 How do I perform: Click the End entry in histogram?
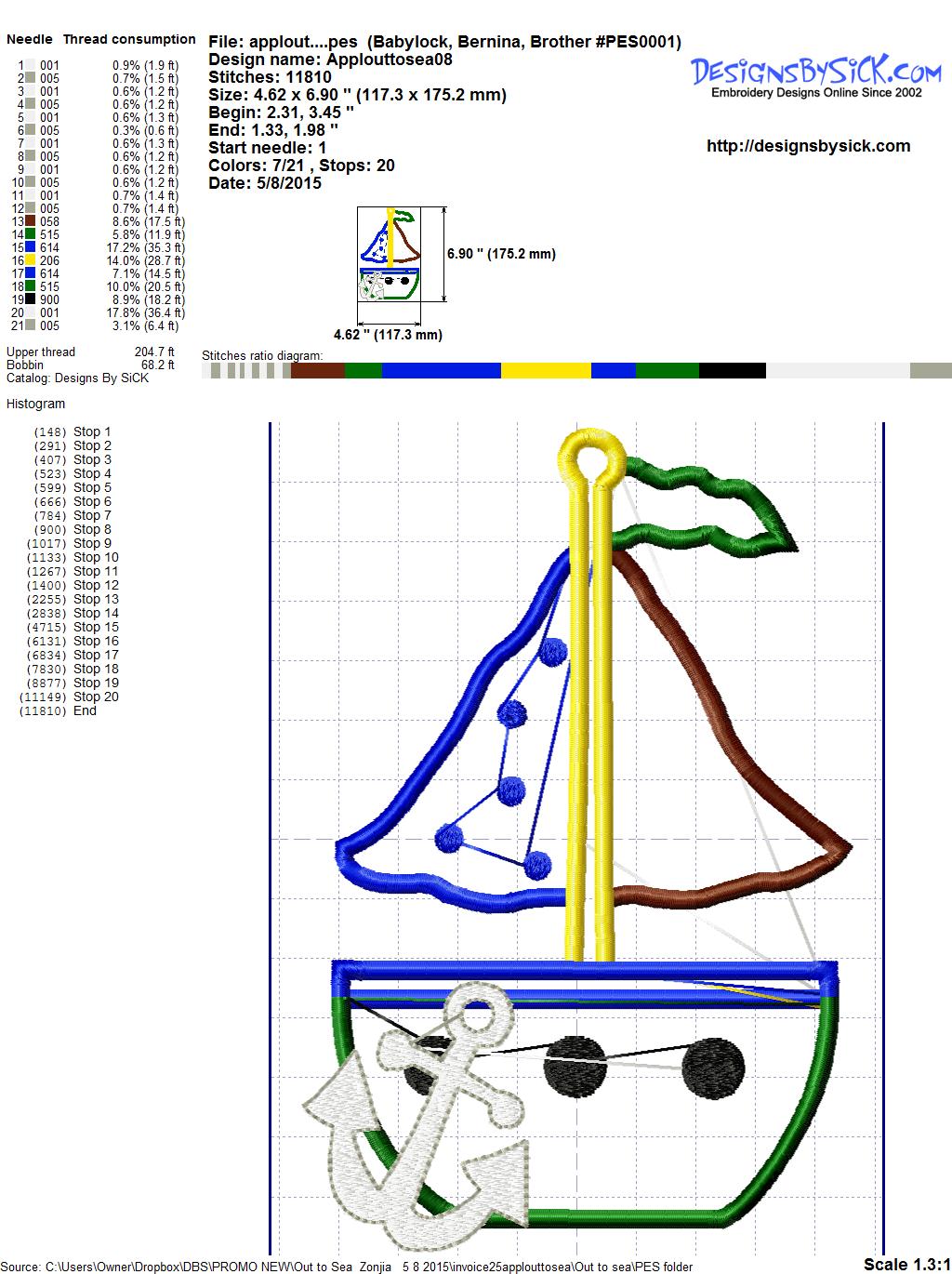point(85,710)
